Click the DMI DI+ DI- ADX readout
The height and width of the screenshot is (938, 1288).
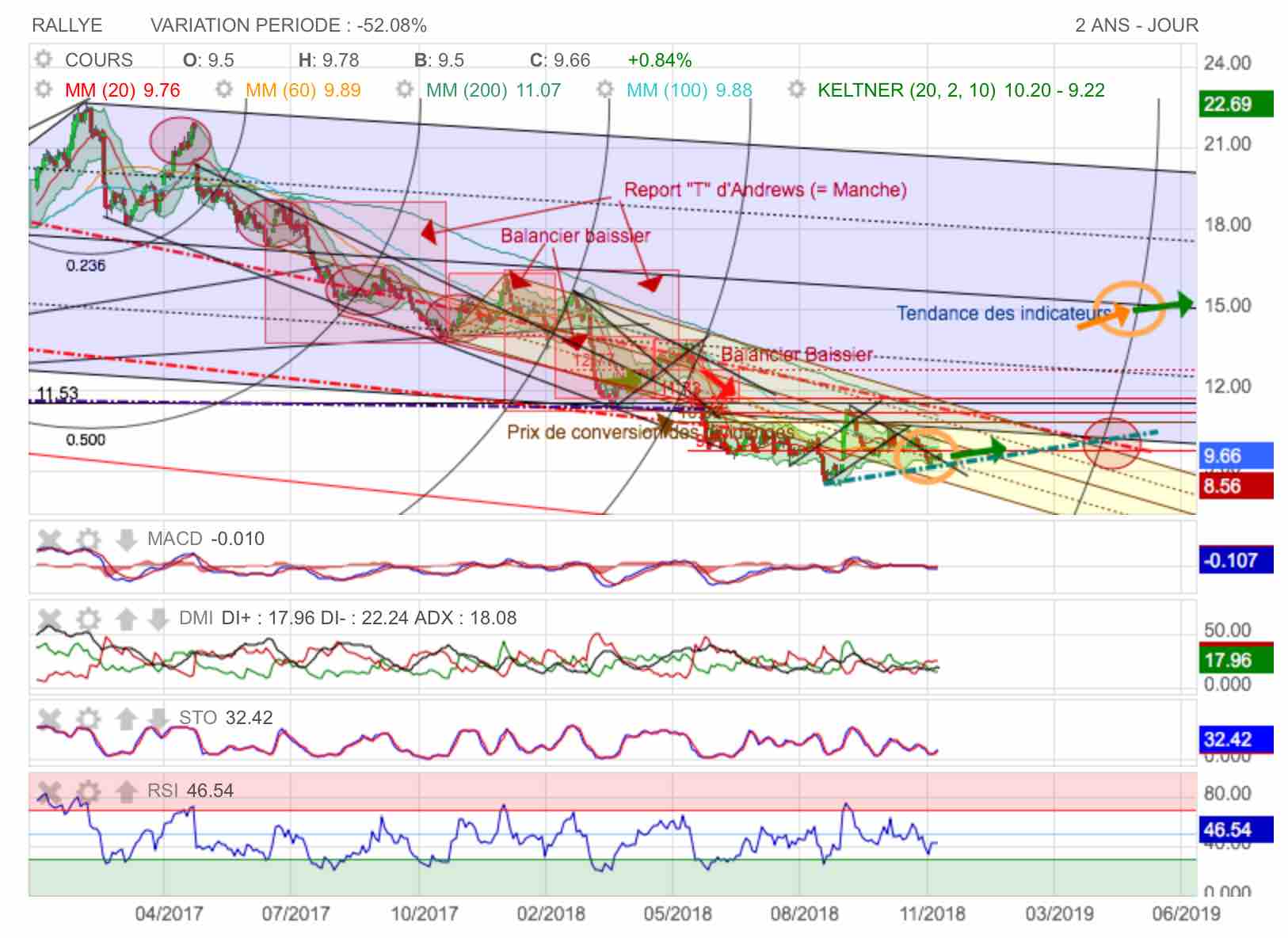tap(348, 618)
